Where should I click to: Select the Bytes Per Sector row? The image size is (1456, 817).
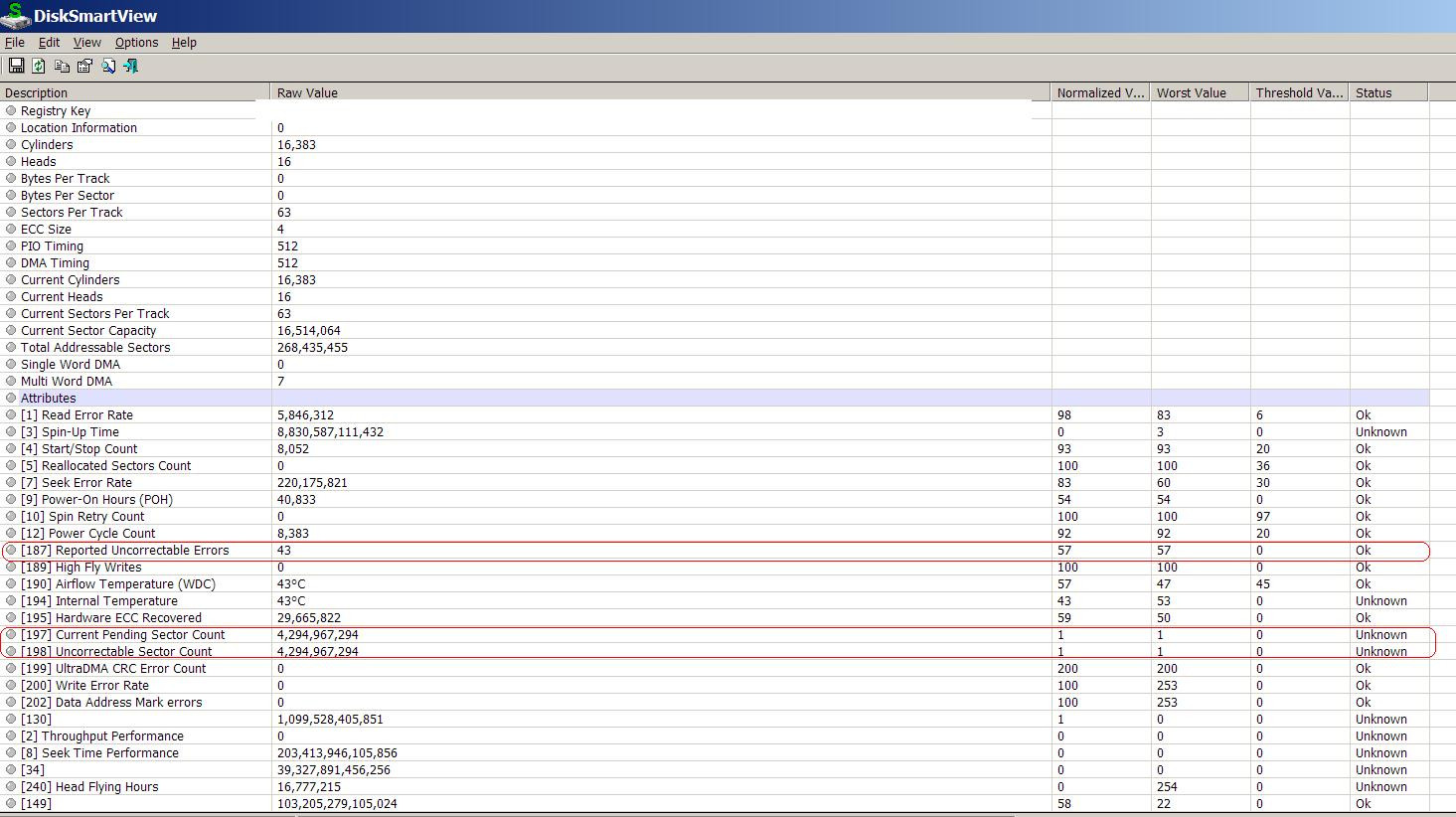[x=715, y=195]
